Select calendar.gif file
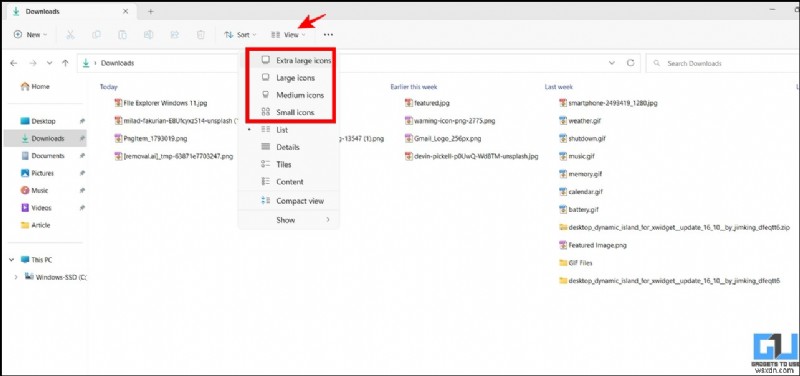800x376 pixels. click(x=581, y=192)
